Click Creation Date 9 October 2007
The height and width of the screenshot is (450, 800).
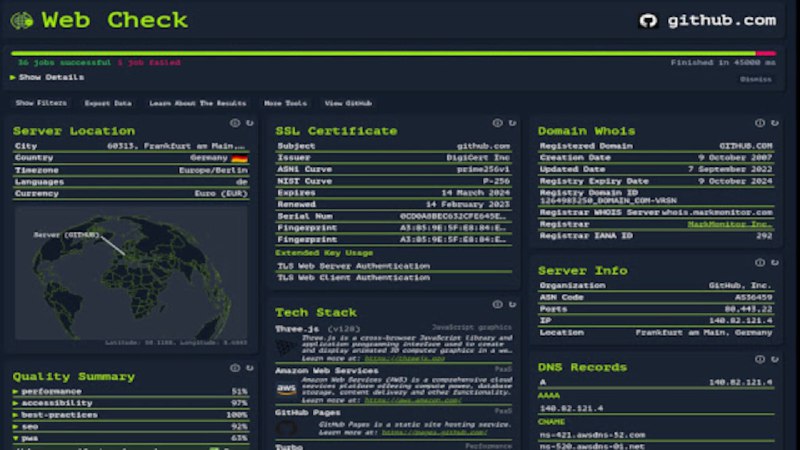(656, 158)
